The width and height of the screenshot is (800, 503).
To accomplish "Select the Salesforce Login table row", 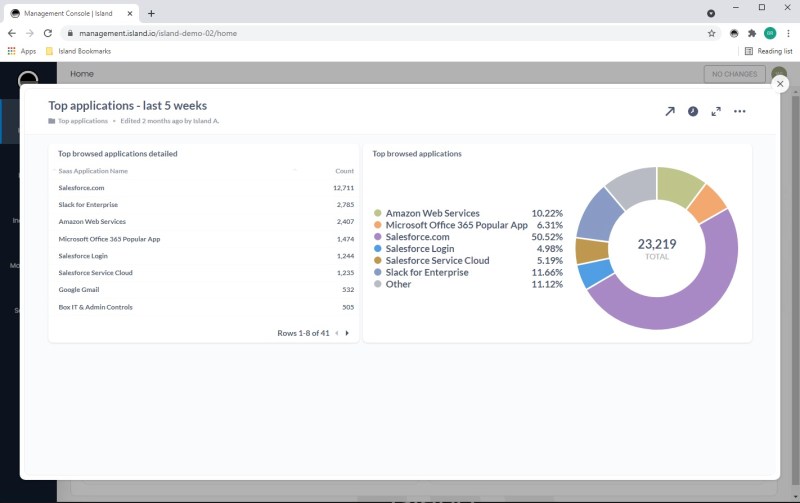I will coord(206,256).
